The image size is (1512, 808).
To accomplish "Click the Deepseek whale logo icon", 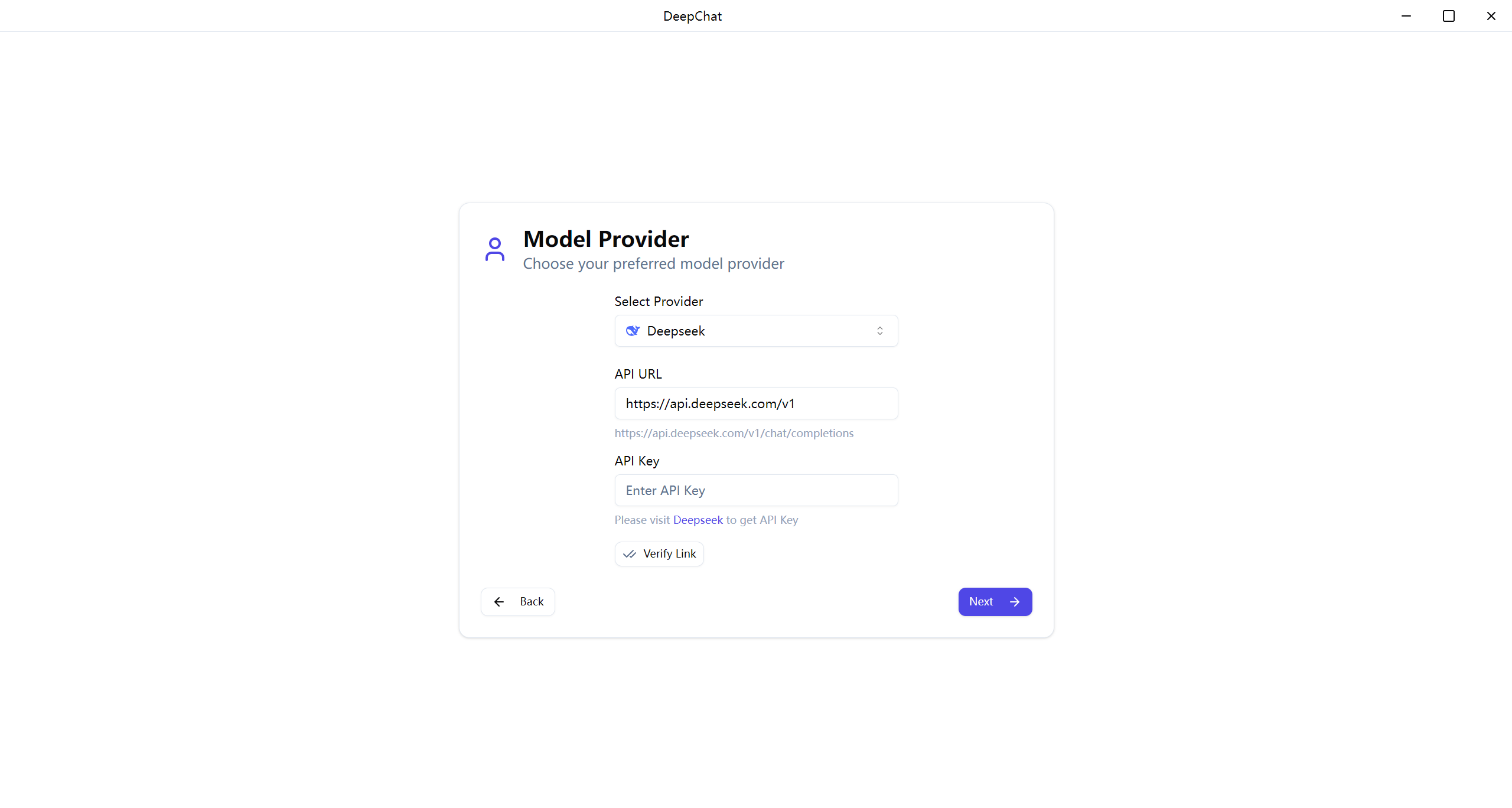I will (x=633, y=331).
